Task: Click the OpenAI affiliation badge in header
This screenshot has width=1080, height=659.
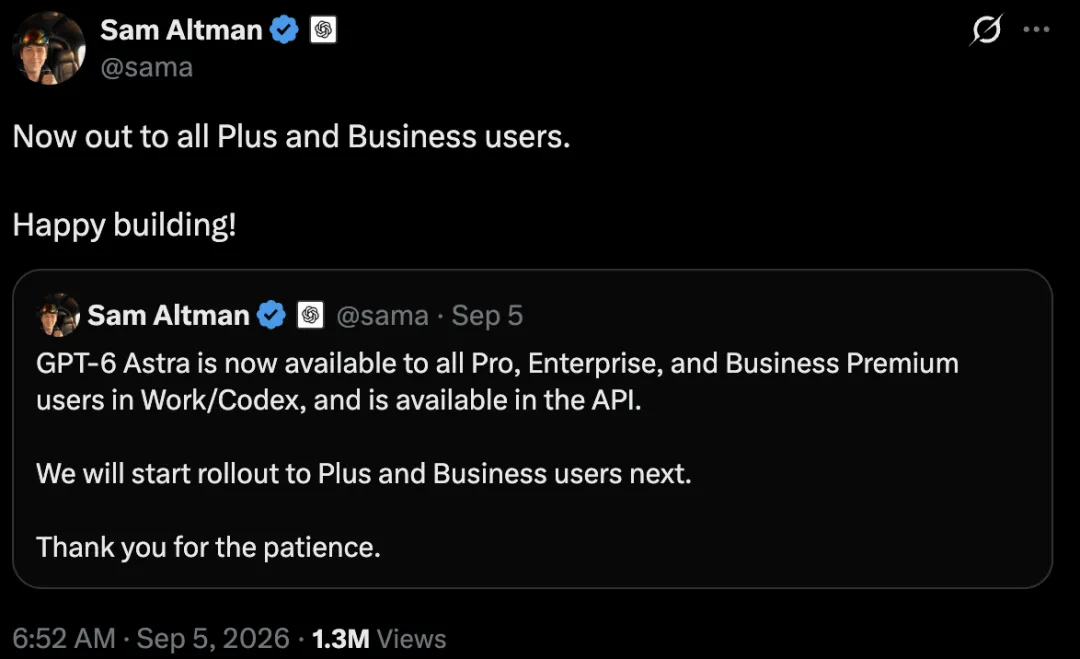Action: pos(323,30)
